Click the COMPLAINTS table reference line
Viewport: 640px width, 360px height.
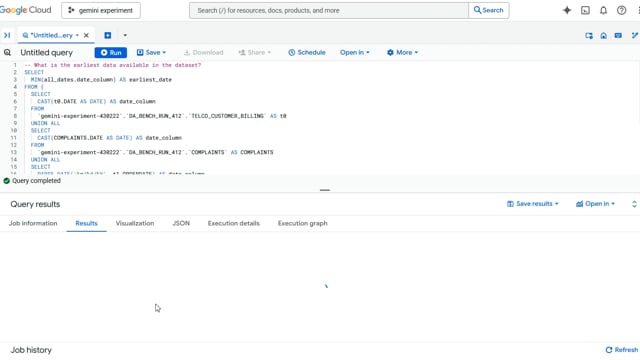pos(156,152)
